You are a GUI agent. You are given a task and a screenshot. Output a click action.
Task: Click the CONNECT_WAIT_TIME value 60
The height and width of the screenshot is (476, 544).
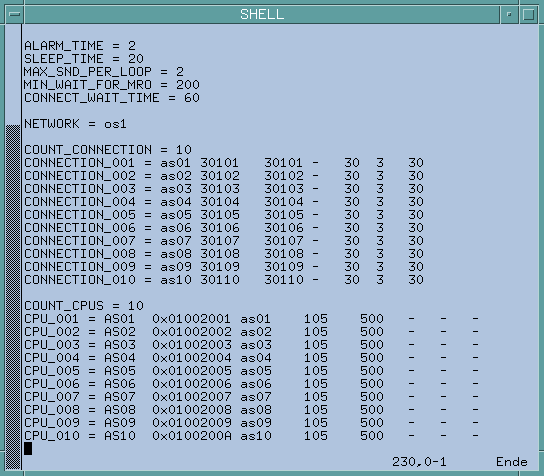[192, 98]
